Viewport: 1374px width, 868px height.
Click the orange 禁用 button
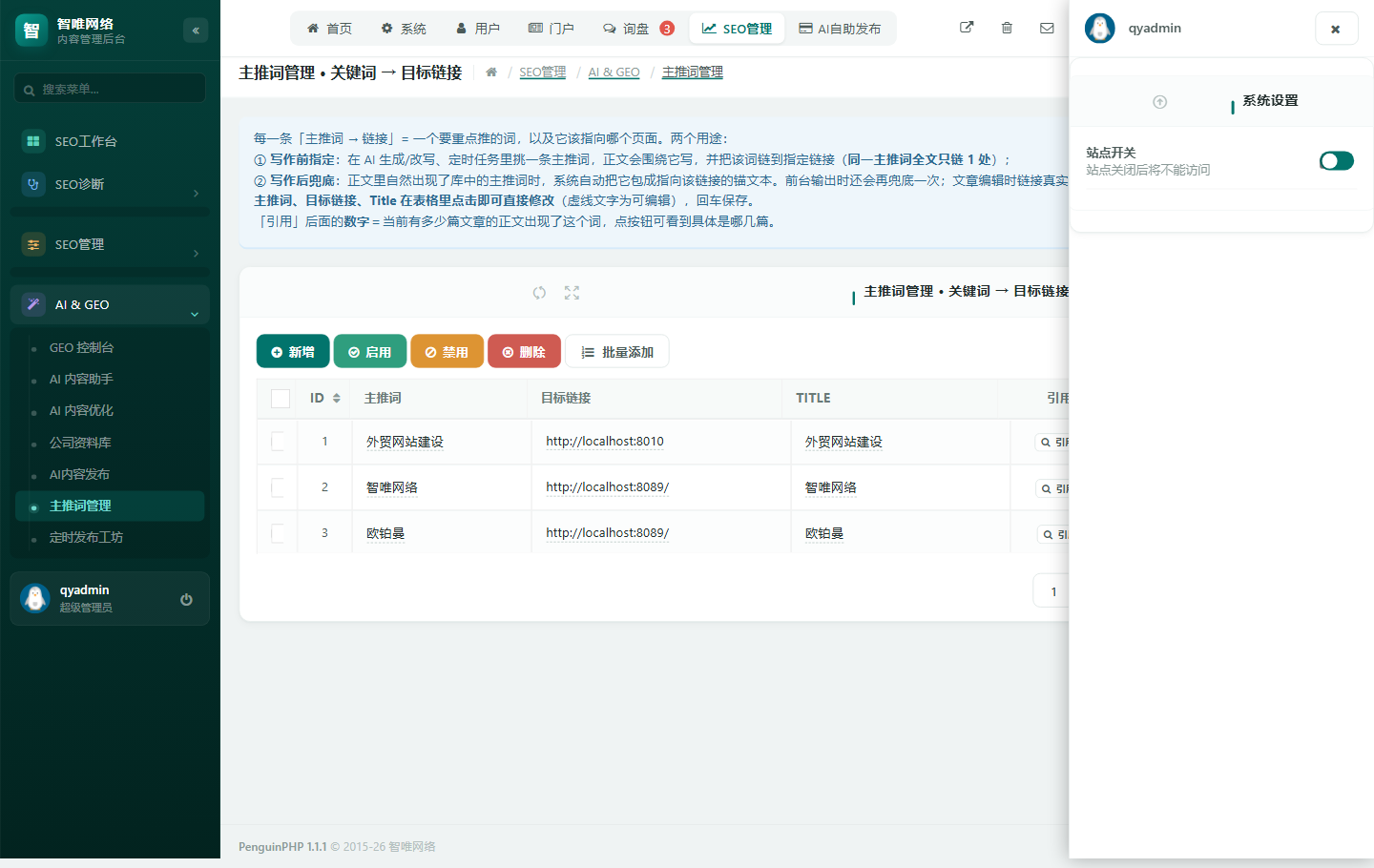(448, 351)
